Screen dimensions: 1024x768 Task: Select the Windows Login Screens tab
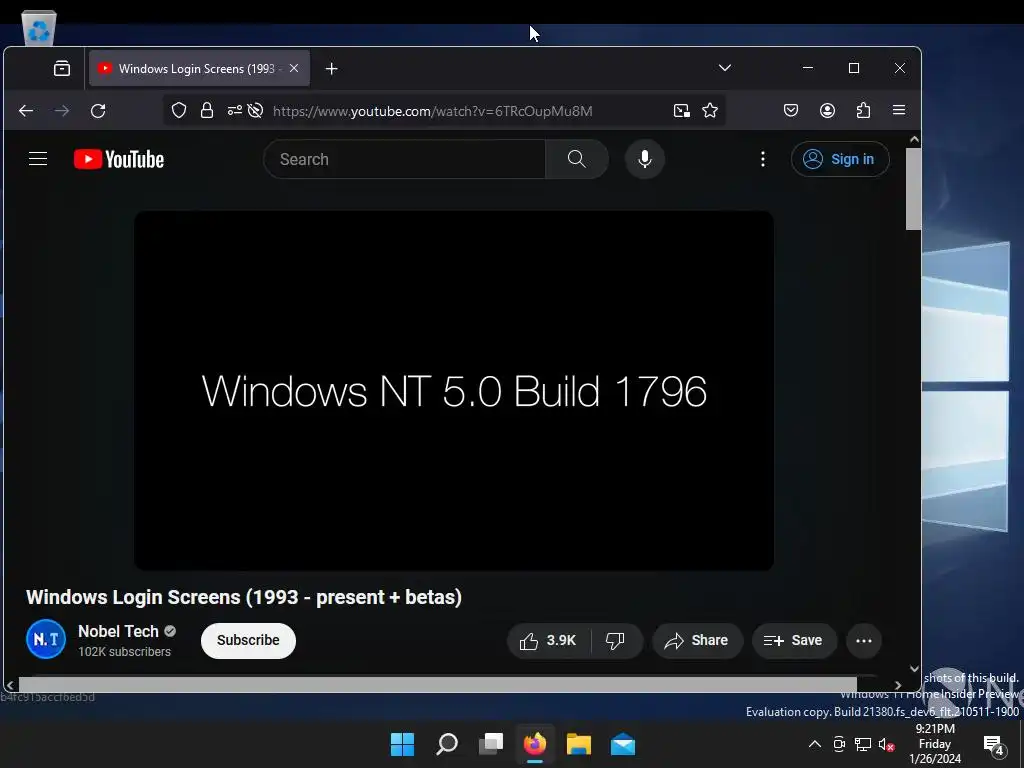(199, 68)
